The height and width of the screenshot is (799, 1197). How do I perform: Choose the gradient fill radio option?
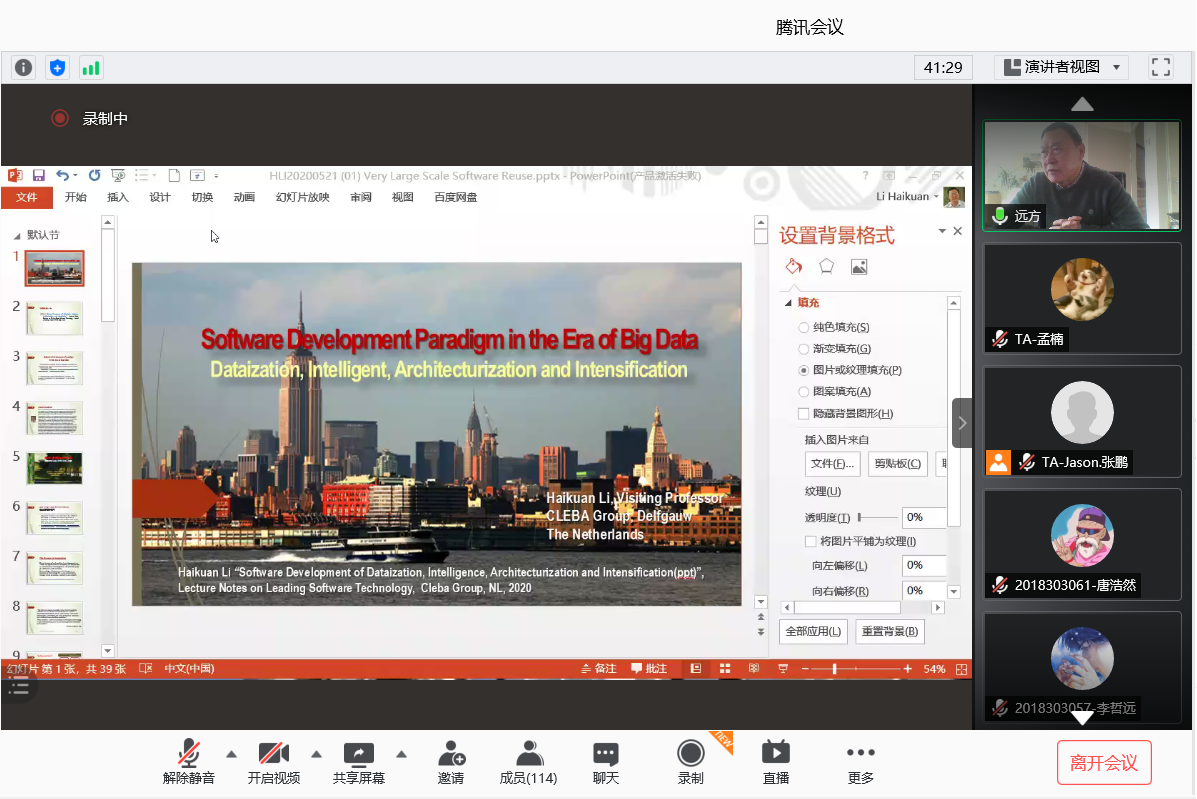pos(804,349)
